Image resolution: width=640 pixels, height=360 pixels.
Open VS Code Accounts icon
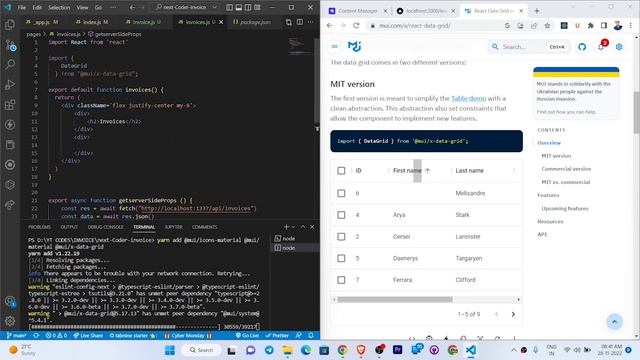point(10,301)
